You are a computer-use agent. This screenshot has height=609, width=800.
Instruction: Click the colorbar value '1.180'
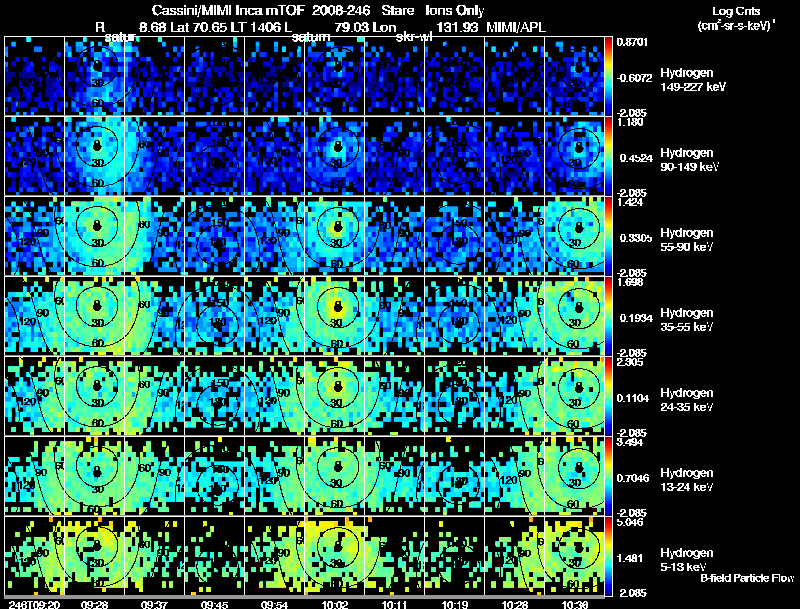point(630,122)
